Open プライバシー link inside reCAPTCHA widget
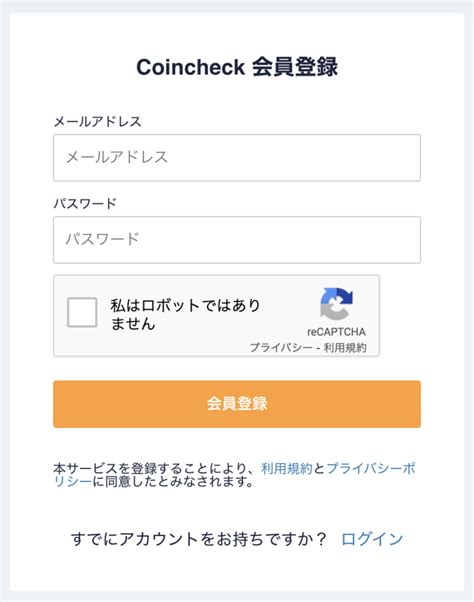The image size is (474, 602). [x=281, y=347]
